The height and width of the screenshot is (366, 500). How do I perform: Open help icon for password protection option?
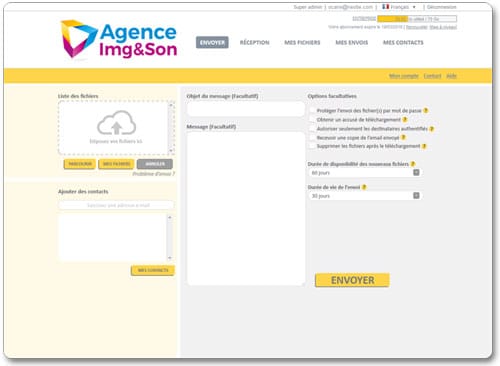[426, 110]
